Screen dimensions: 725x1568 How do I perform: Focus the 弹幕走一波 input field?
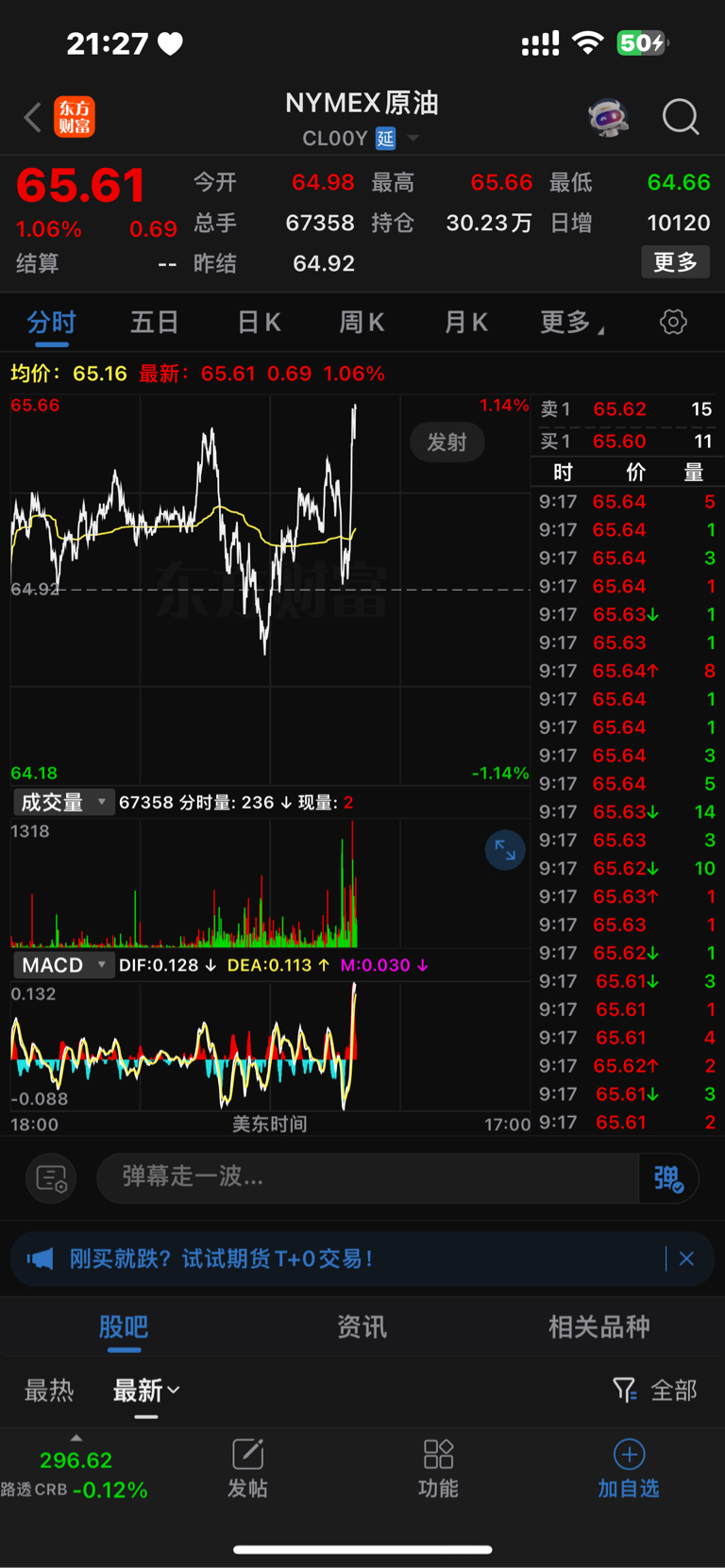point(368,1177)
